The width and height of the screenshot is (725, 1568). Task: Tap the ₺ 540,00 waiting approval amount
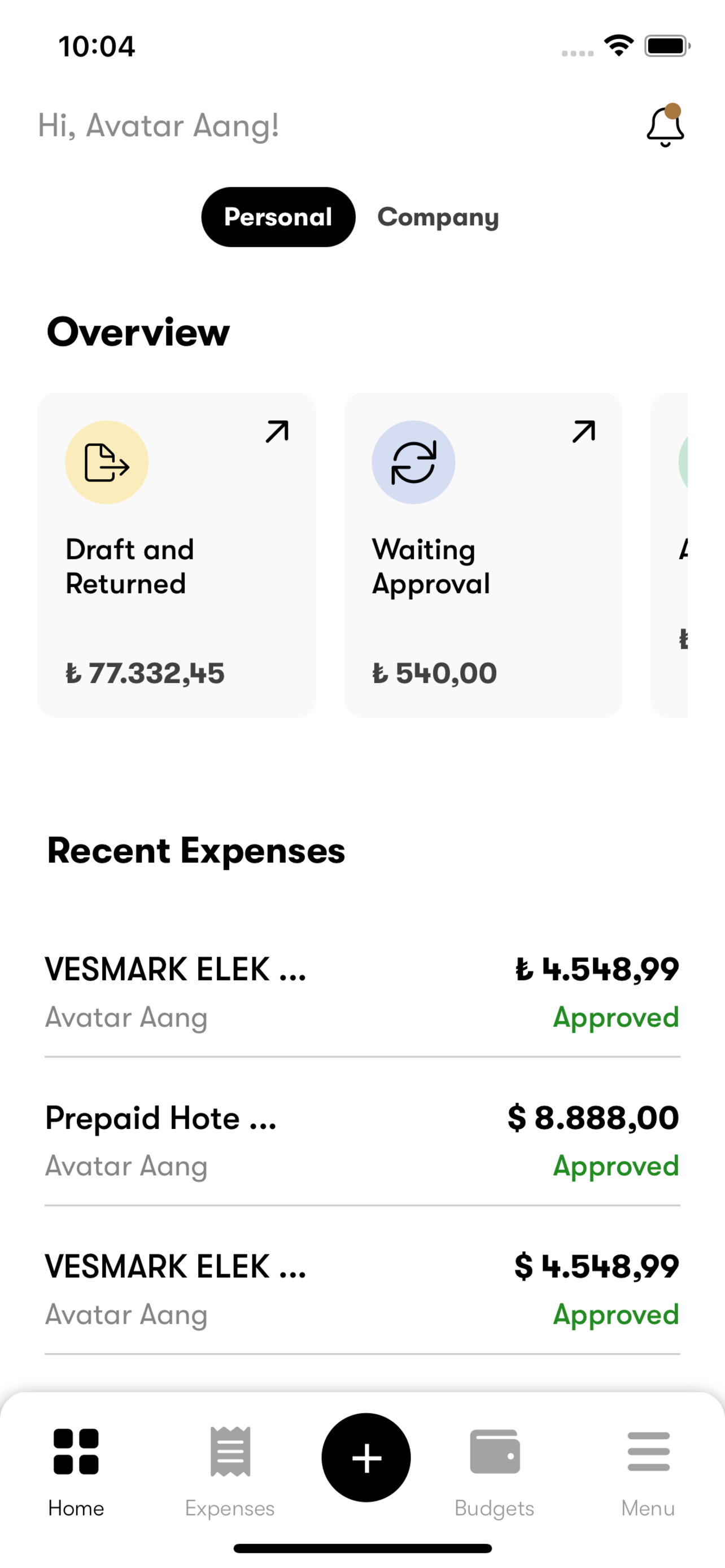[435, 673]
